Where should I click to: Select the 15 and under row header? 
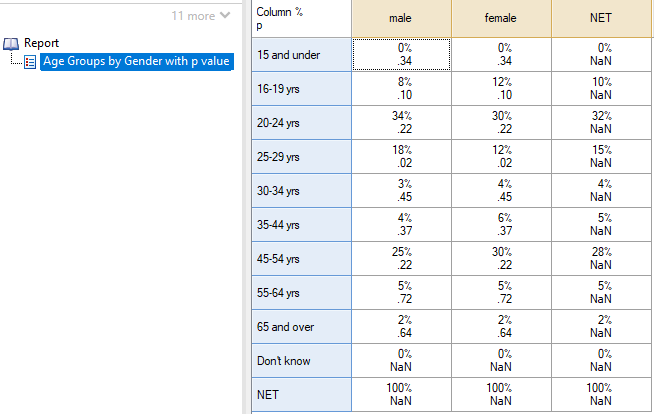pyautogui.click(x=302, y=55)
